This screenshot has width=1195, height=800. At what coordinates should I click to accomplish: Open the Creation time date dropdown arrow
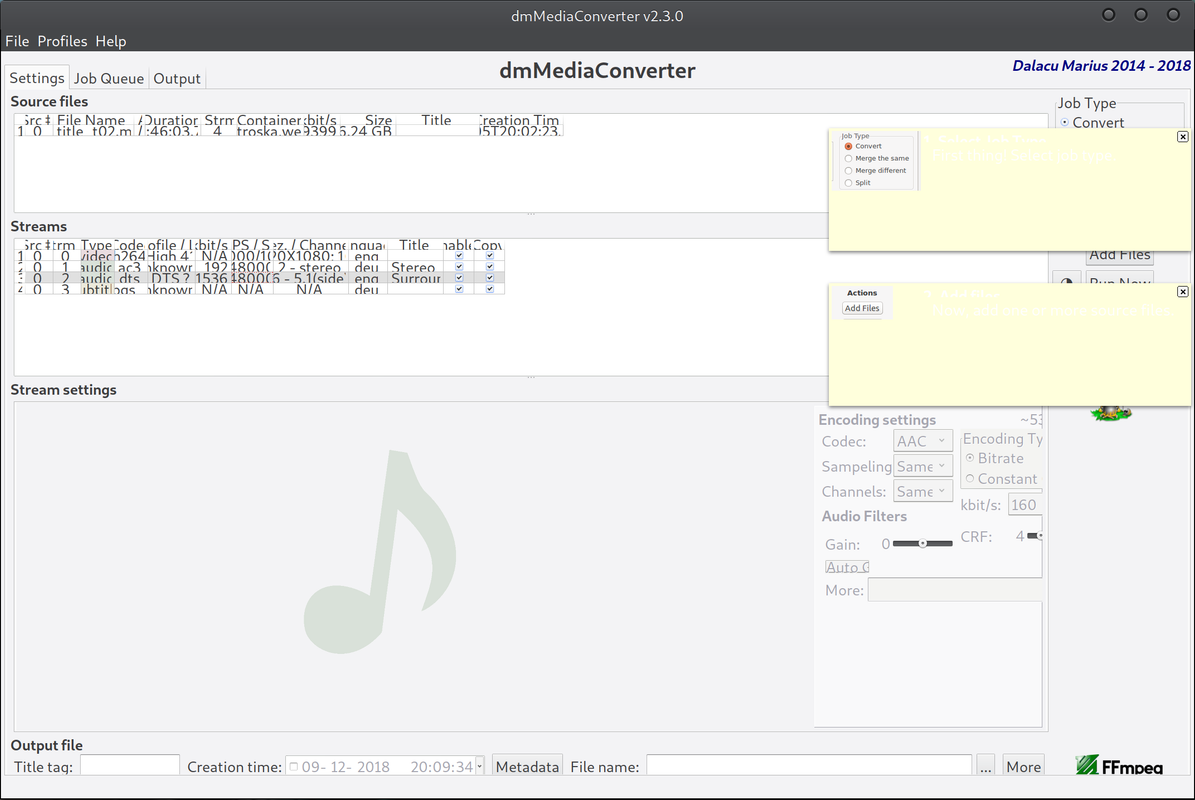pyautogui.click(x=479, y=766)
